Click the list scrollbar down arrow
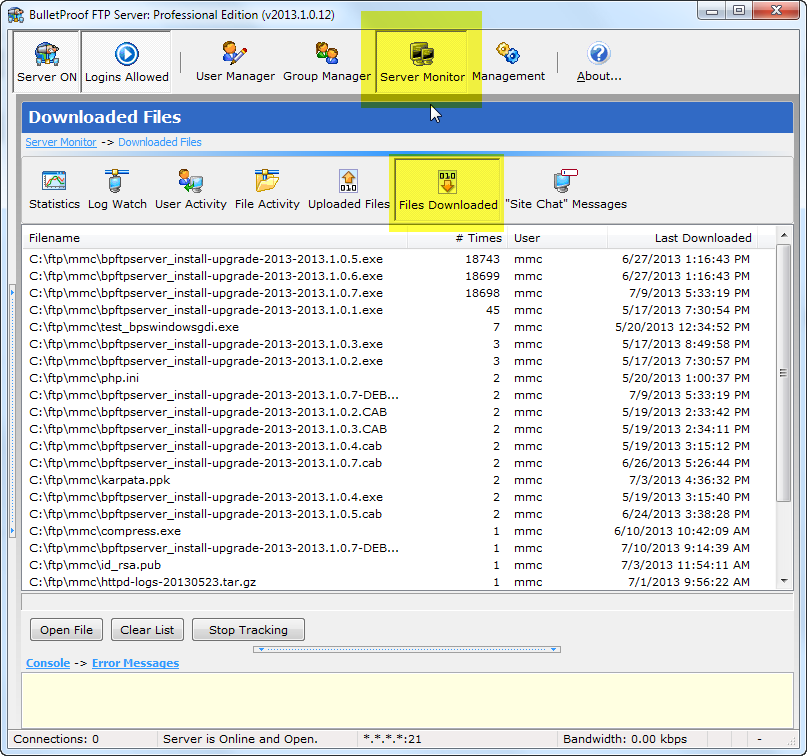807x756 pixels. click(x=784, y=581)
